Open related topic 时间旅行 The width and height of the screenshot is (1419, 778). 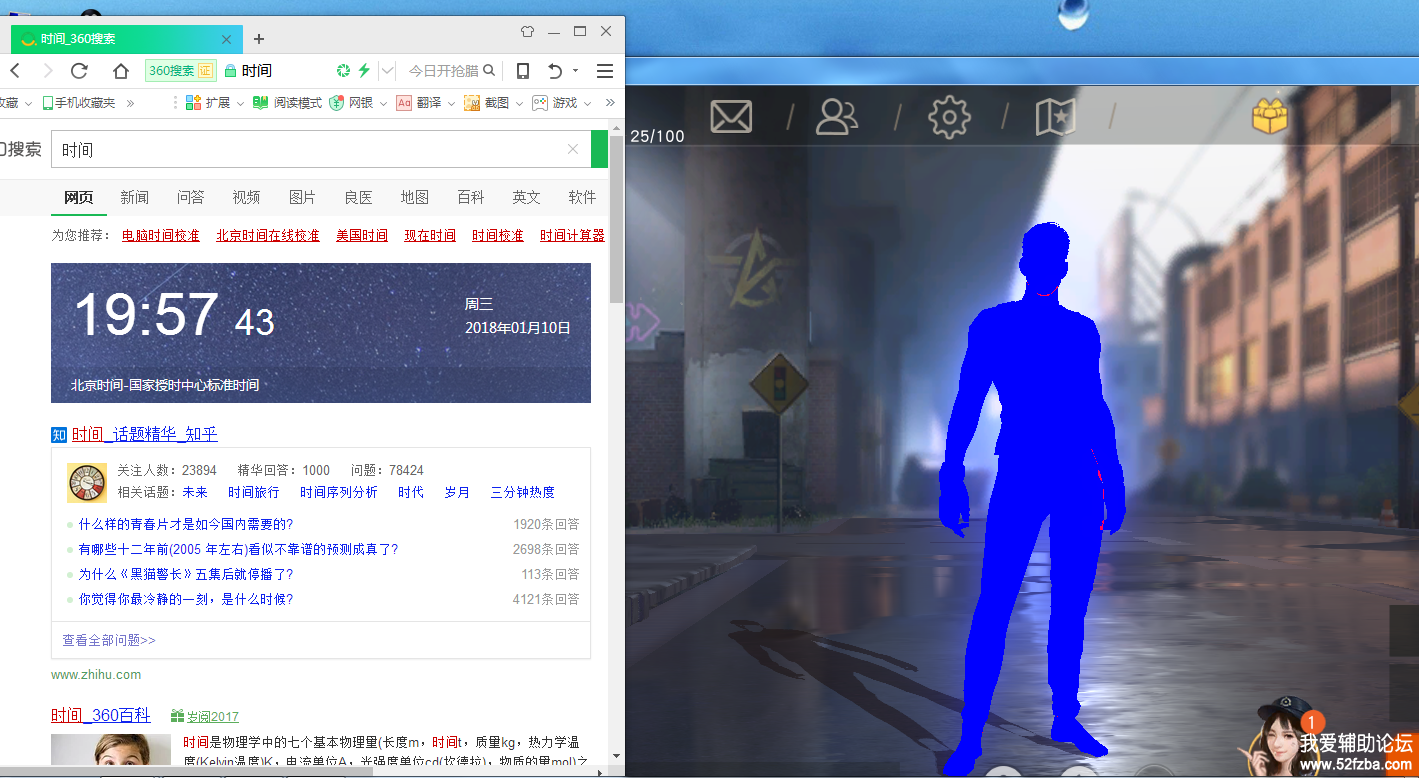254,492
